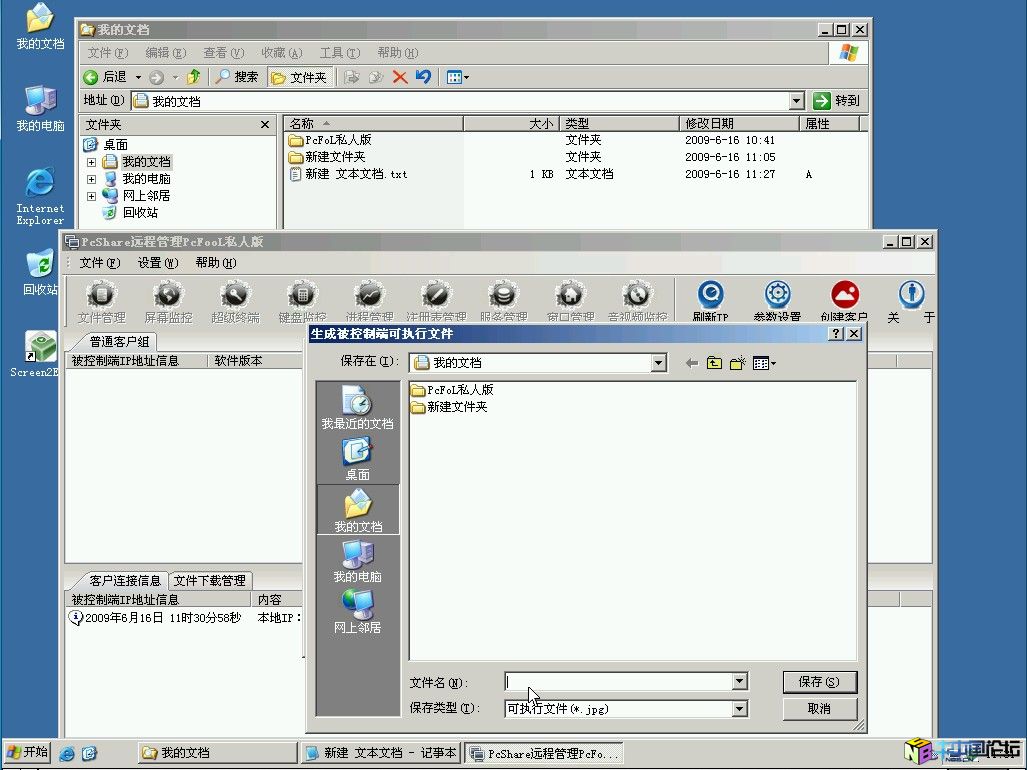Screen dimensions: 1027x770
Task: Click the 文件管理 toolbar icon
Action: (101, 296)
